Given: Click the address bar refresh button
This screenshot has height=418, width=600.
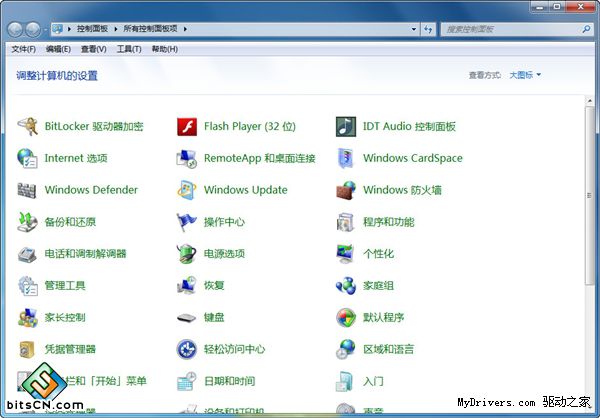Looking at the screenshot, I should (428, 29).
